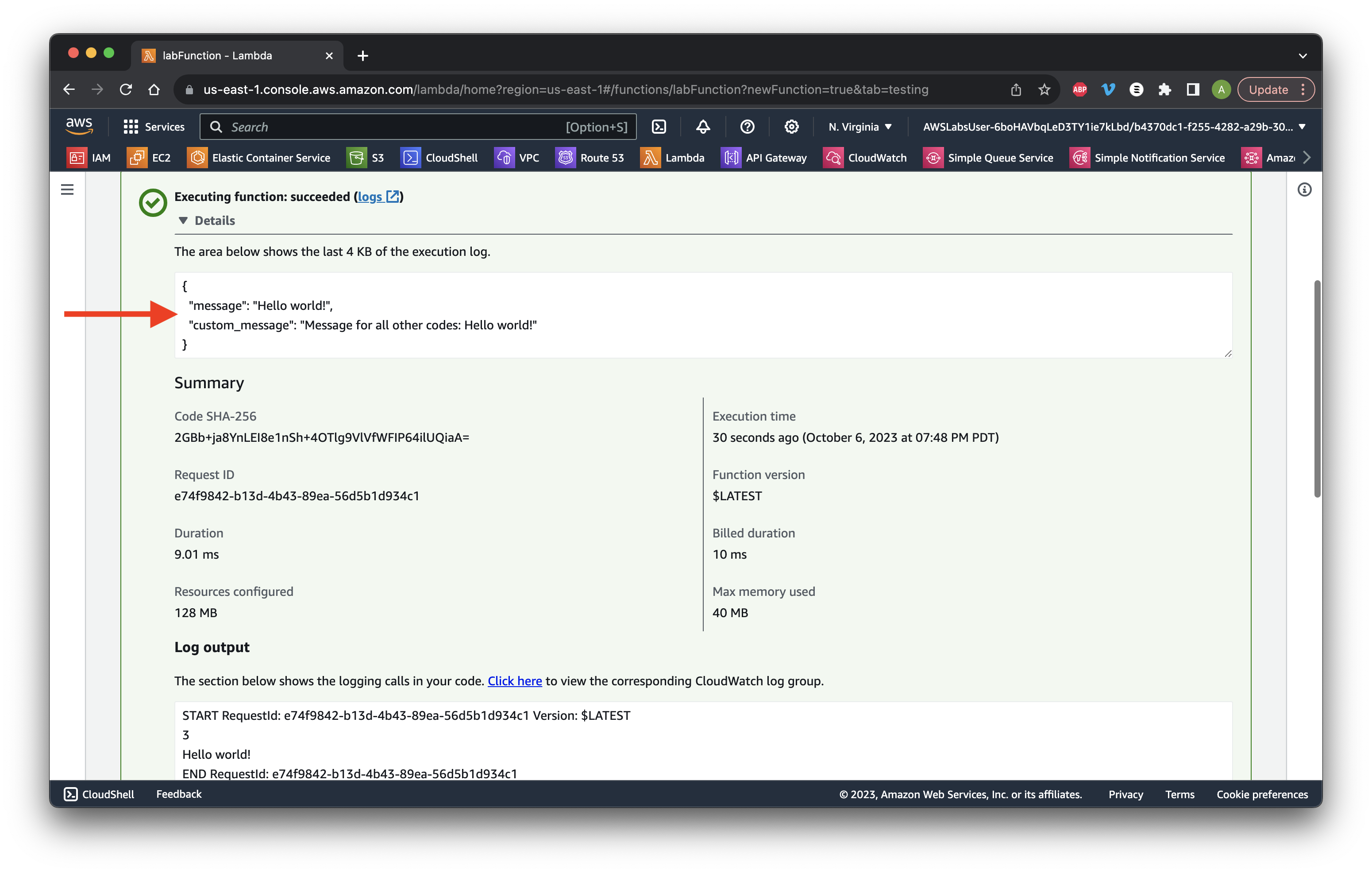Open the CloudShell favorites shortcut

pos(439,158)
